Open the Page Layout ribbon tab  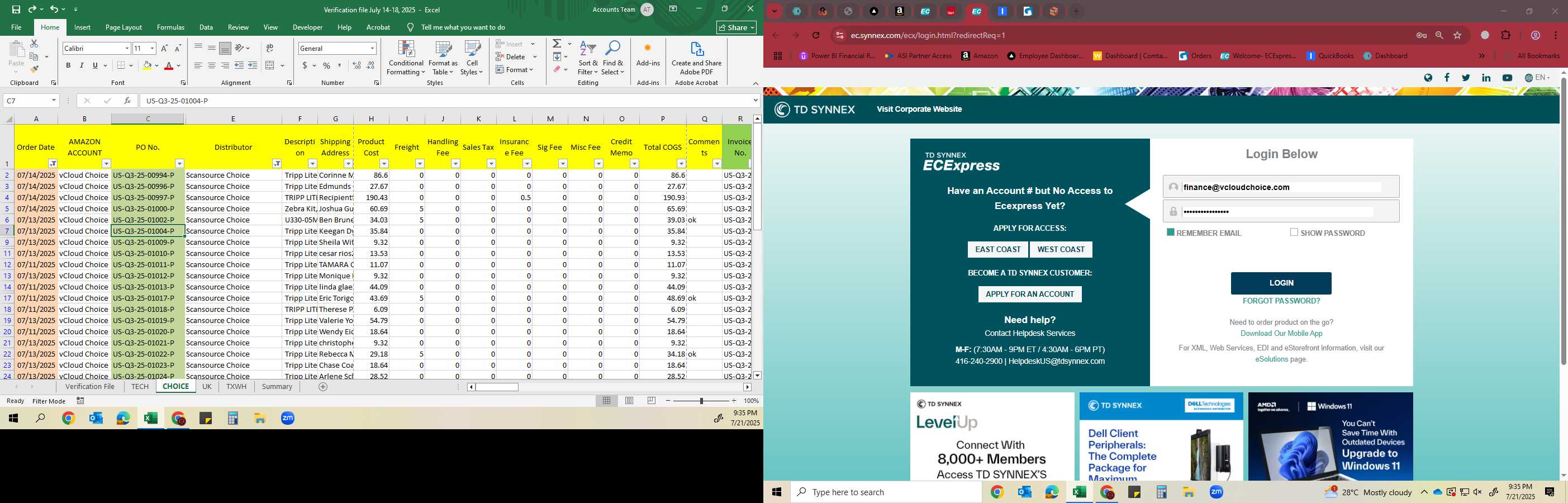123,27
